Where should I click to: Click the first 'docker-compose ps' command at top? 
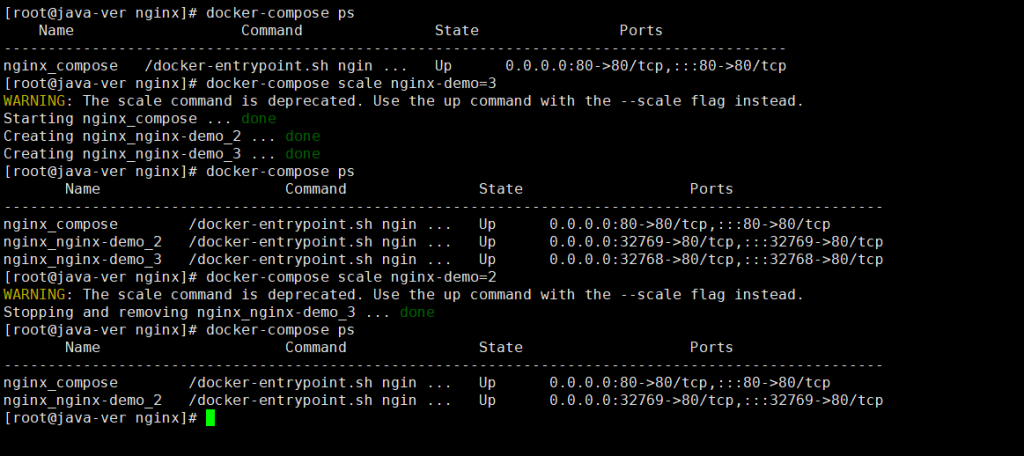[280, 13]
